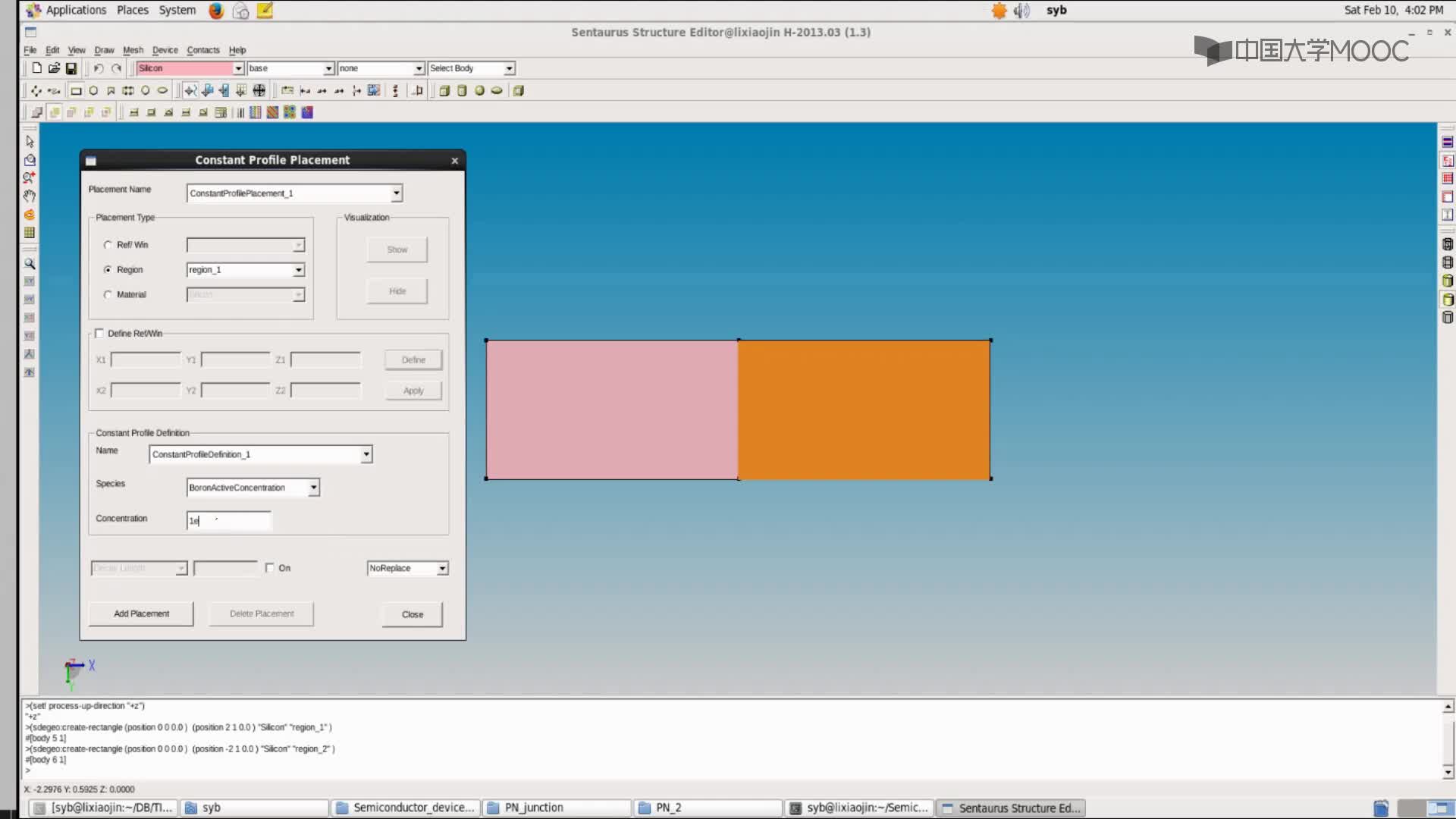Open the region_1 Region dropdown
The height and width of the screenshot is (819, 1456).
[299, 270]
